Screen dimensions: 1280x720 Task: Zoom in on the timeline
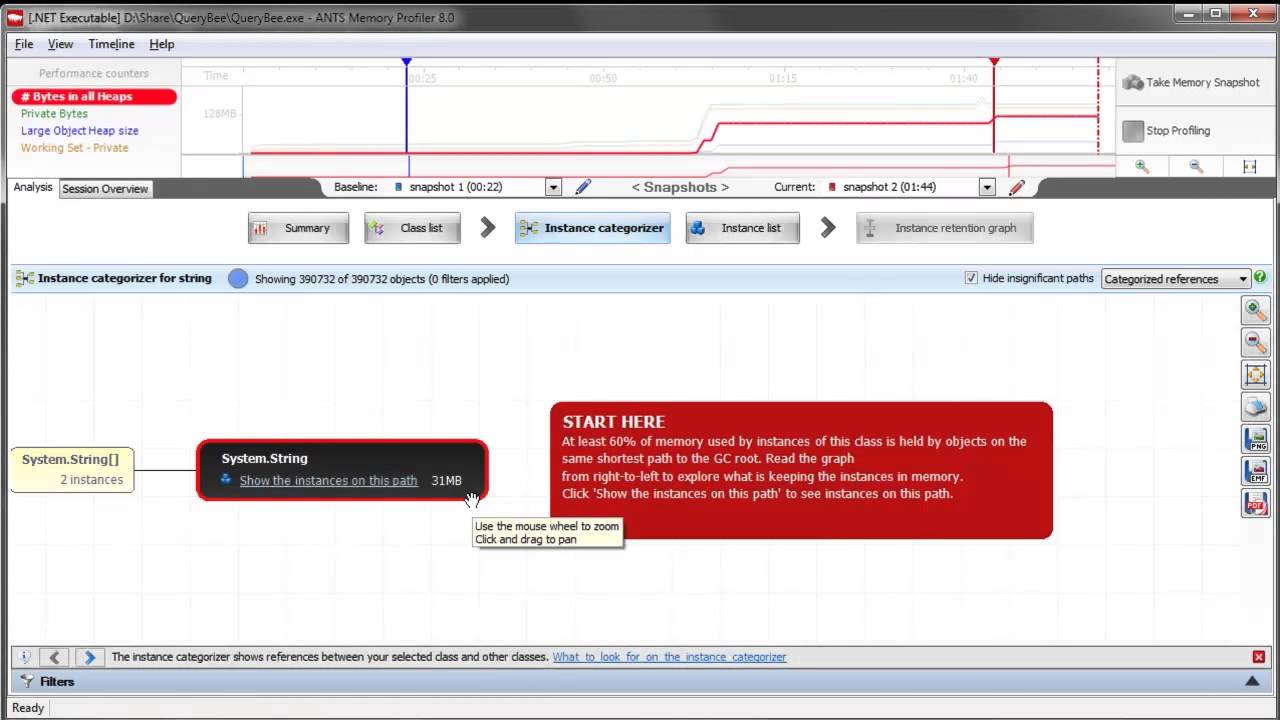(1142, 167)
